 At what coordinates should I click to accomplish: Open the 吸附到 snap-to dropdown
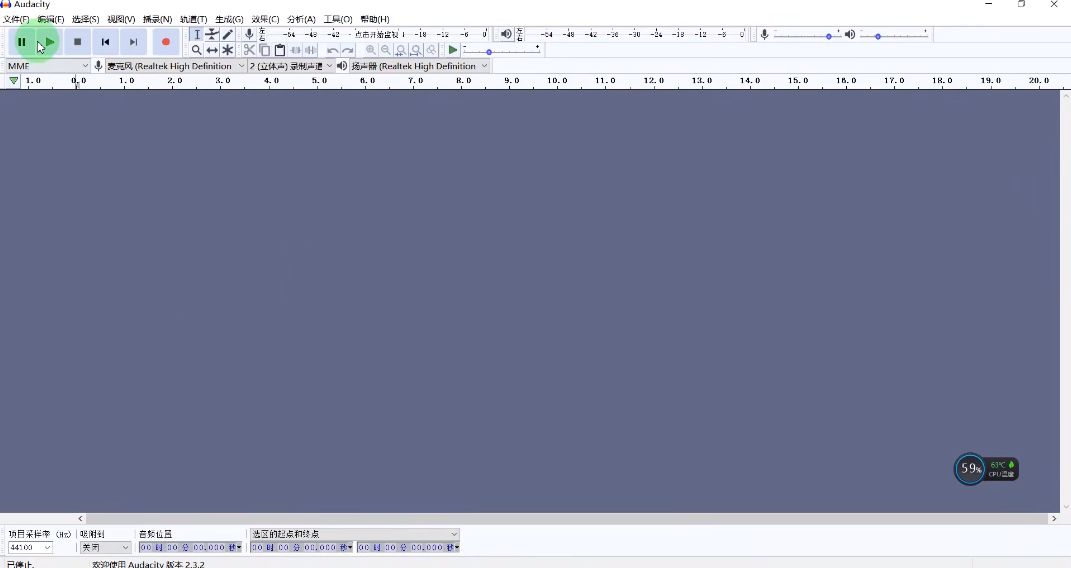click(x=105, y=548)
